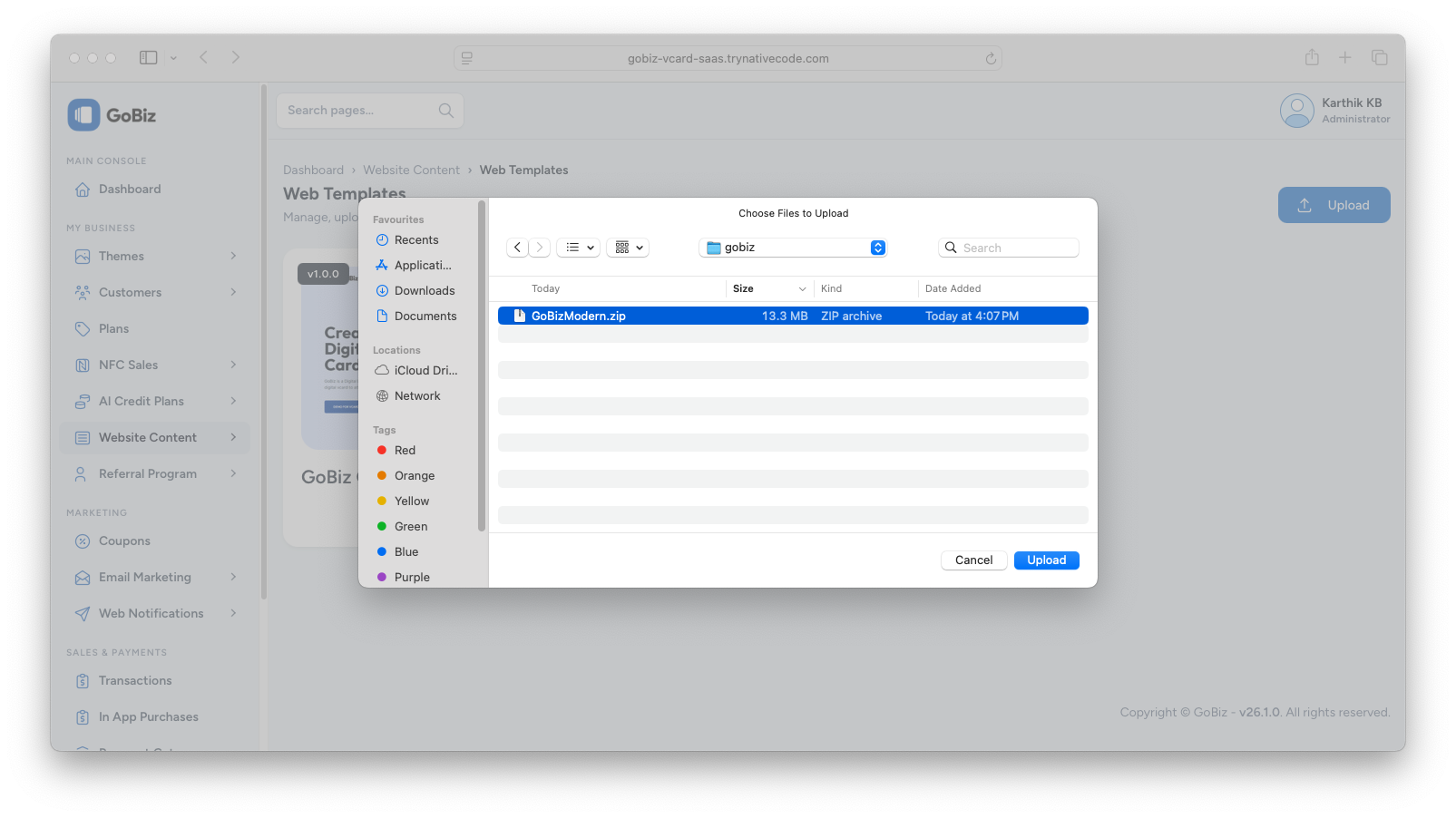The image size is (1456, 818).
Task: Click the Safari address bar
Action: coord(728,58)
